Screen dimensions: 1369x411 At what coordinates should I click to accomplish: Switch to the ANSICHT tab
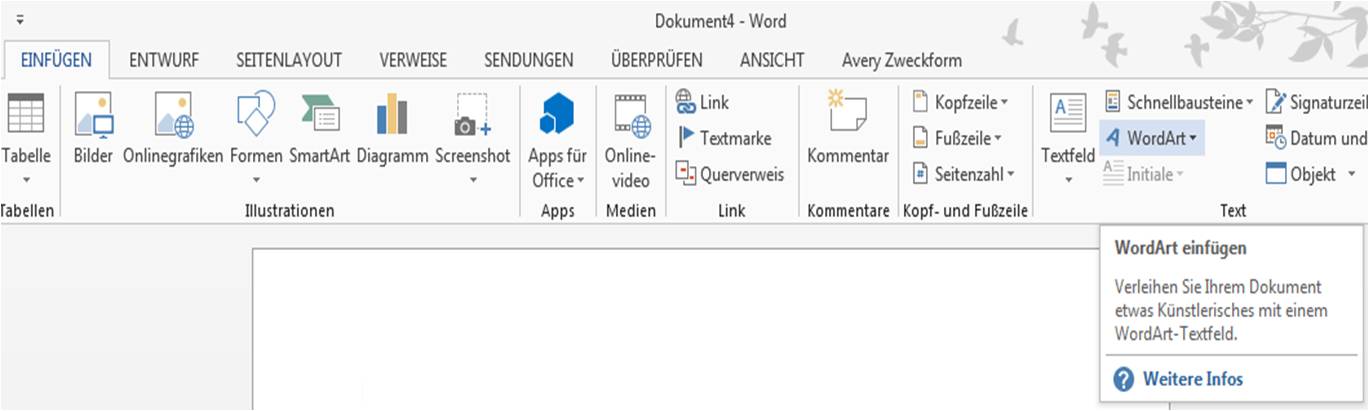click(772, 61)
